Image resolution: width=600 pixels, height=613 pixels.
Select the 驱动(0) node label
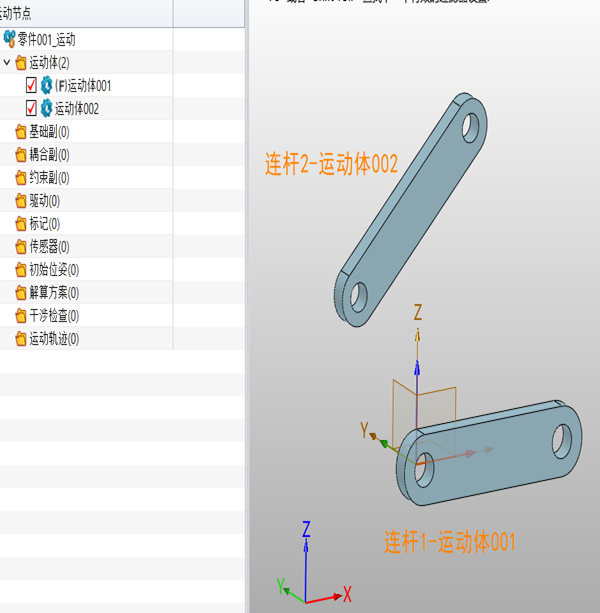click(45, 201)
